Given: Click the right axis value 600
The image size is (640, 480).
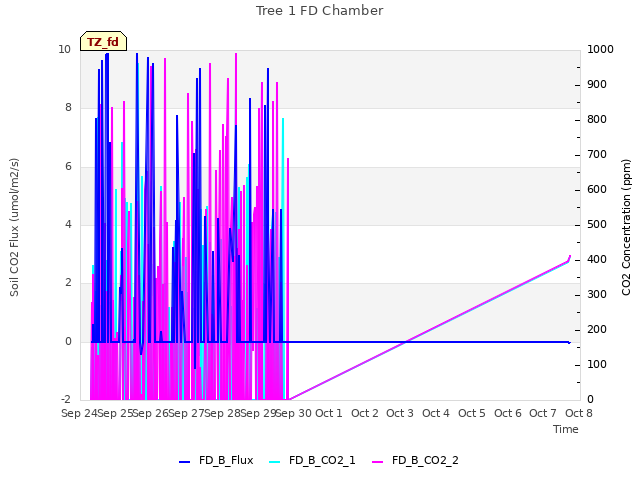Looking at the screenshot, I should point(597,189).
